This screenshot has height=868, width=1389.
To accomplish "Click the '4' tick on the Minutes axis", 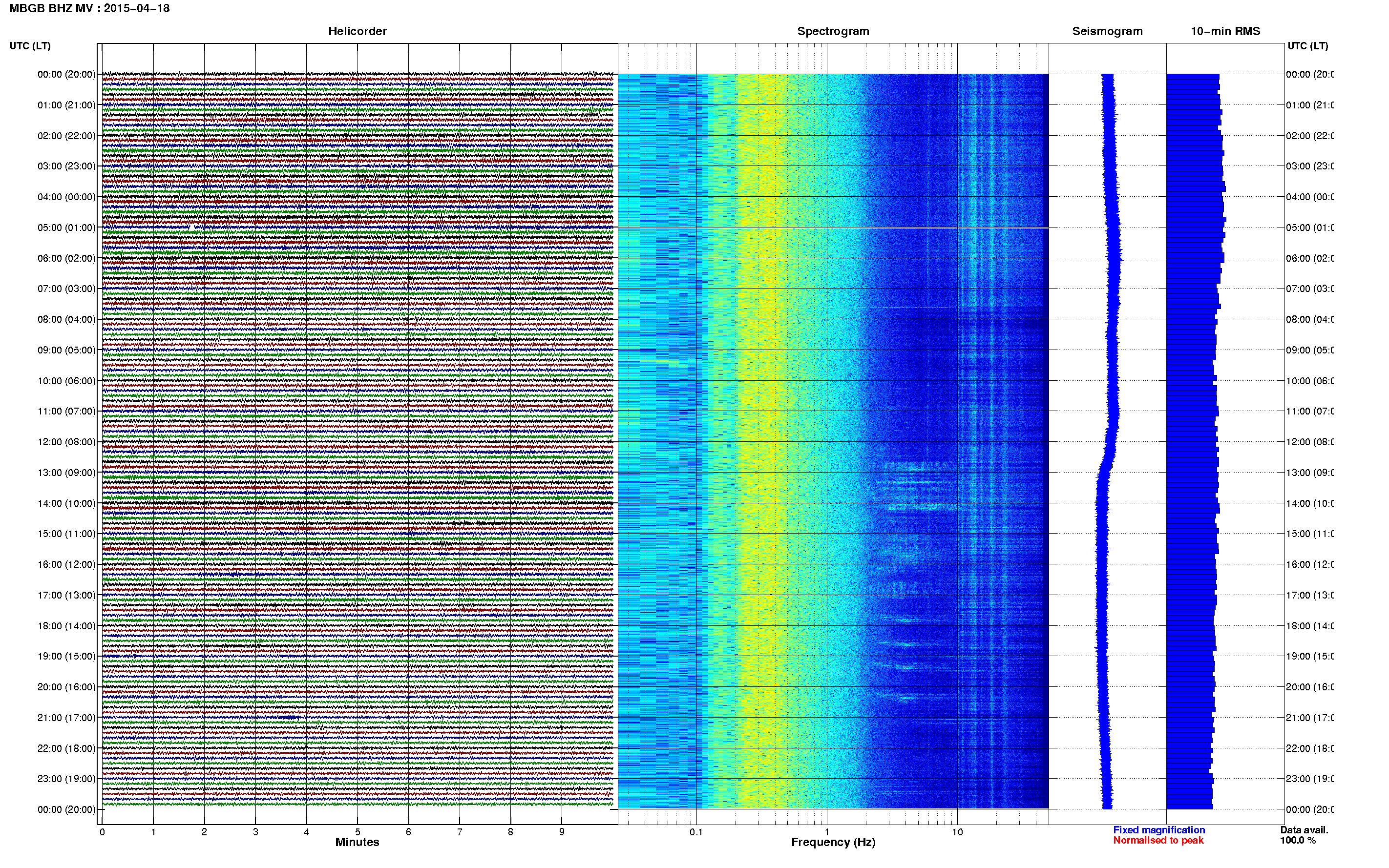I will click(x=307, y=832).
